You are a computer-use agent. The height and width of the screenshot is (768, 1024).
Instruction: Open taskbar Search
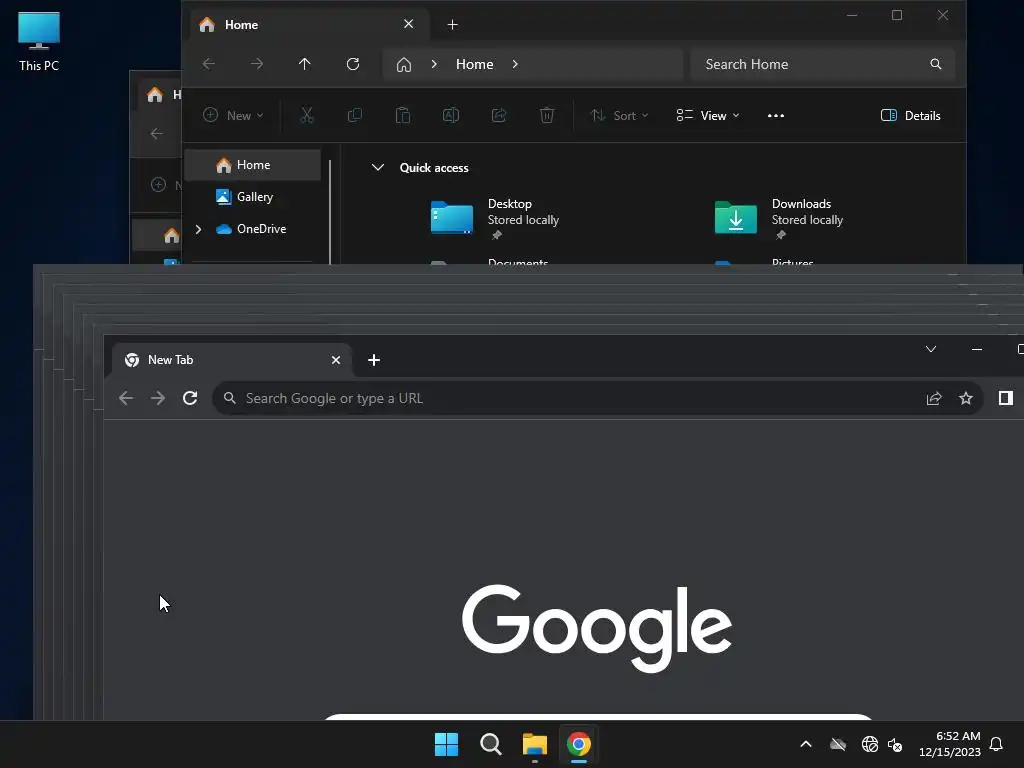(x=490, y=744)
